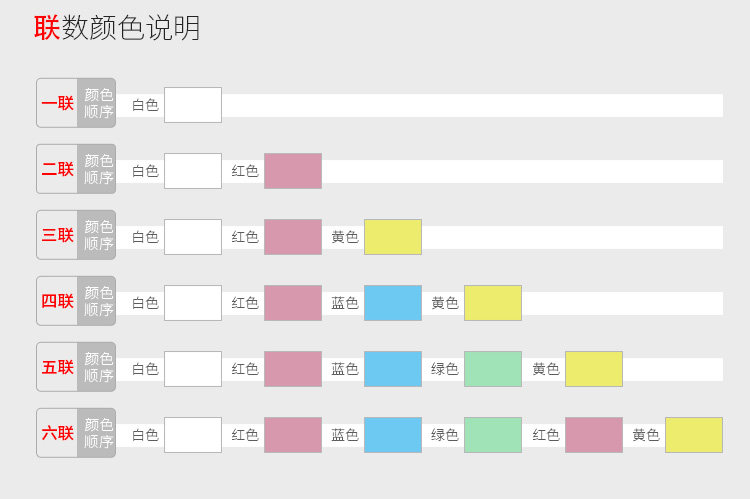This screenshot has height=499, width=750.
Task: Click the 一联 row label button
Action: pyautogui.click(x=58, y=103)
